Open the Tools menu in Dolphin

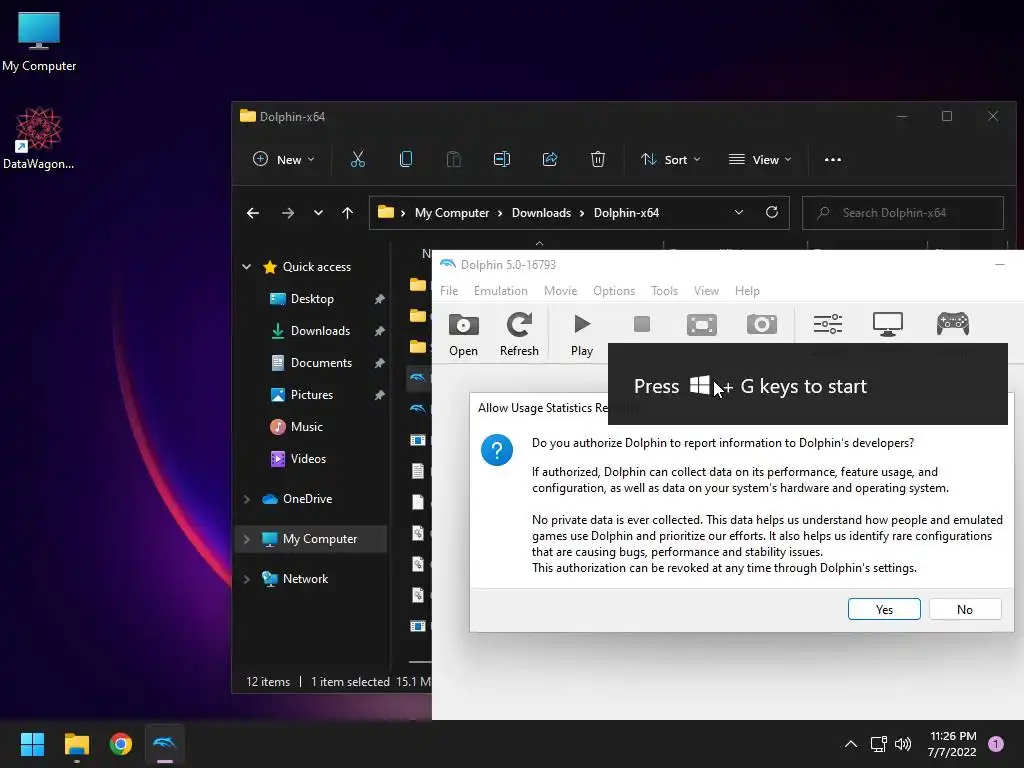pyautogui.click(x=664, y=291)
